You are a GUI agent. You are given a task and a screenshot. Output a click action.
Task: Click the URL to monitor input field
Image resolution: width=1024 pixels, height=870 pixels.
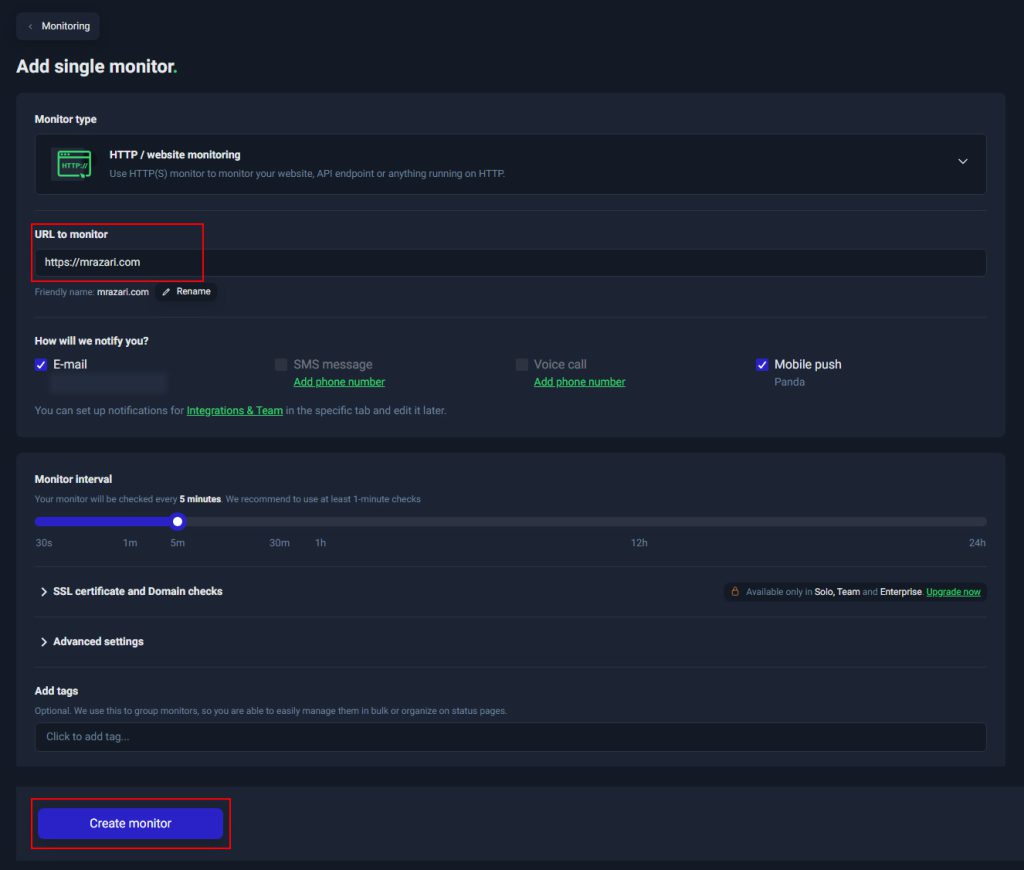510,263
